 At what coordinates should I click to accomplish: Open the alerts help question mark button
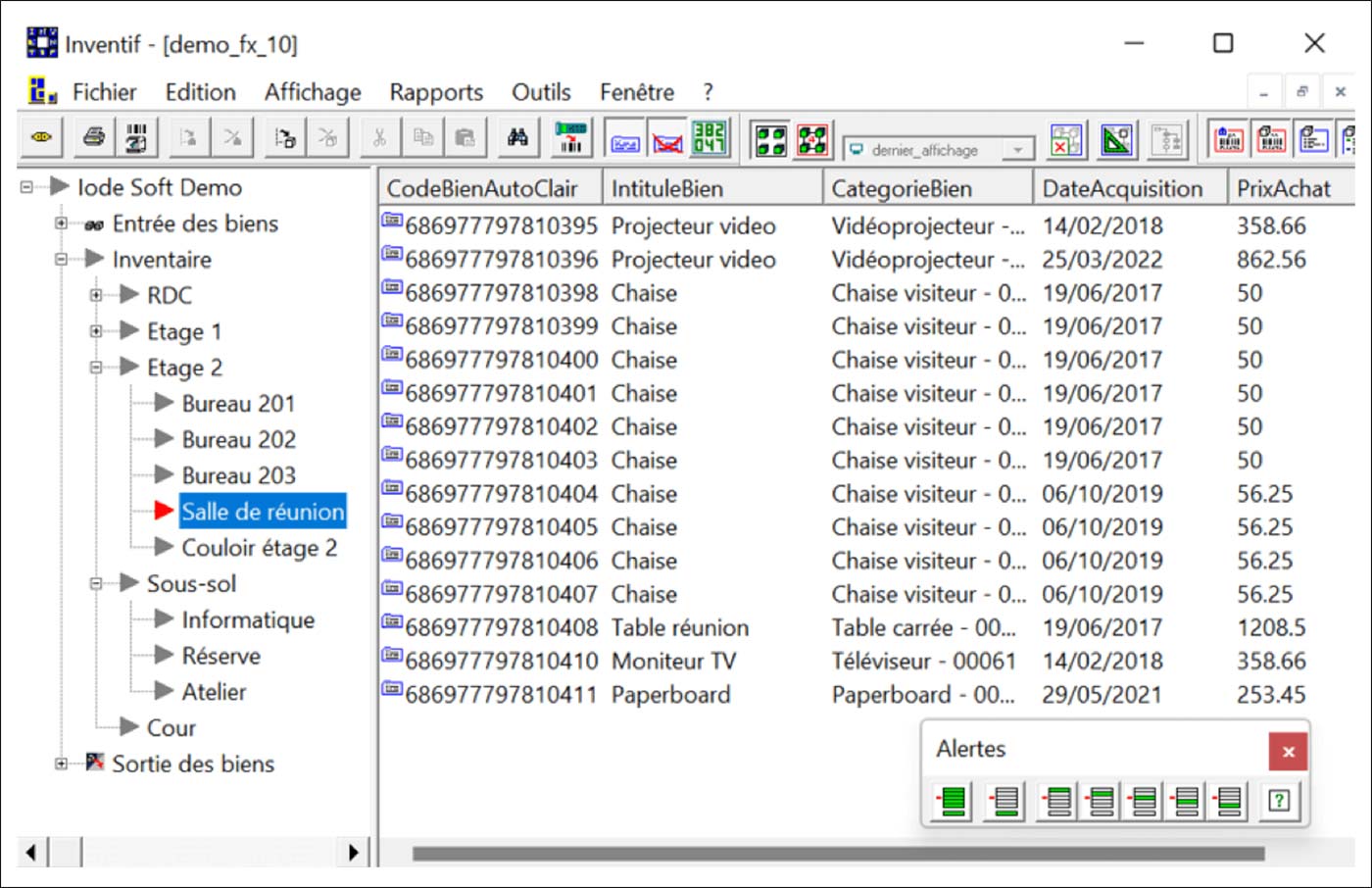(1278, 801)
